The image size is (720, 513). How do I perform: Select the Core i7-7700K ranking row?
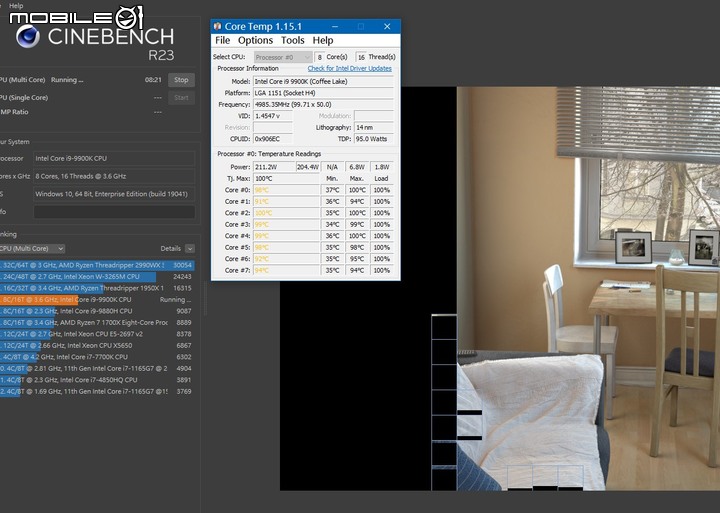pos(97,357)
